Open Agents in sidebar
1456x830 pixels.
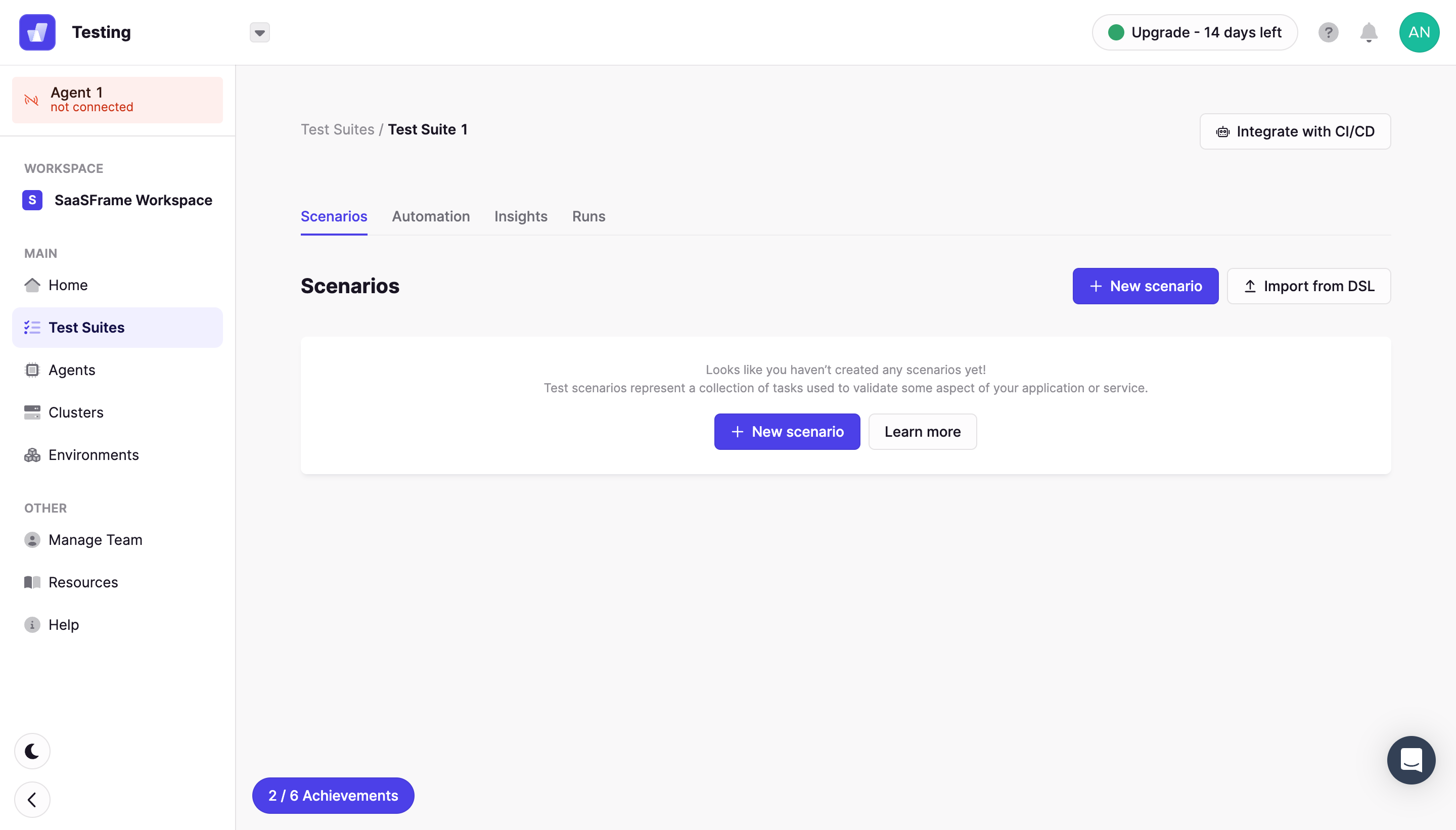click(117, 370)
